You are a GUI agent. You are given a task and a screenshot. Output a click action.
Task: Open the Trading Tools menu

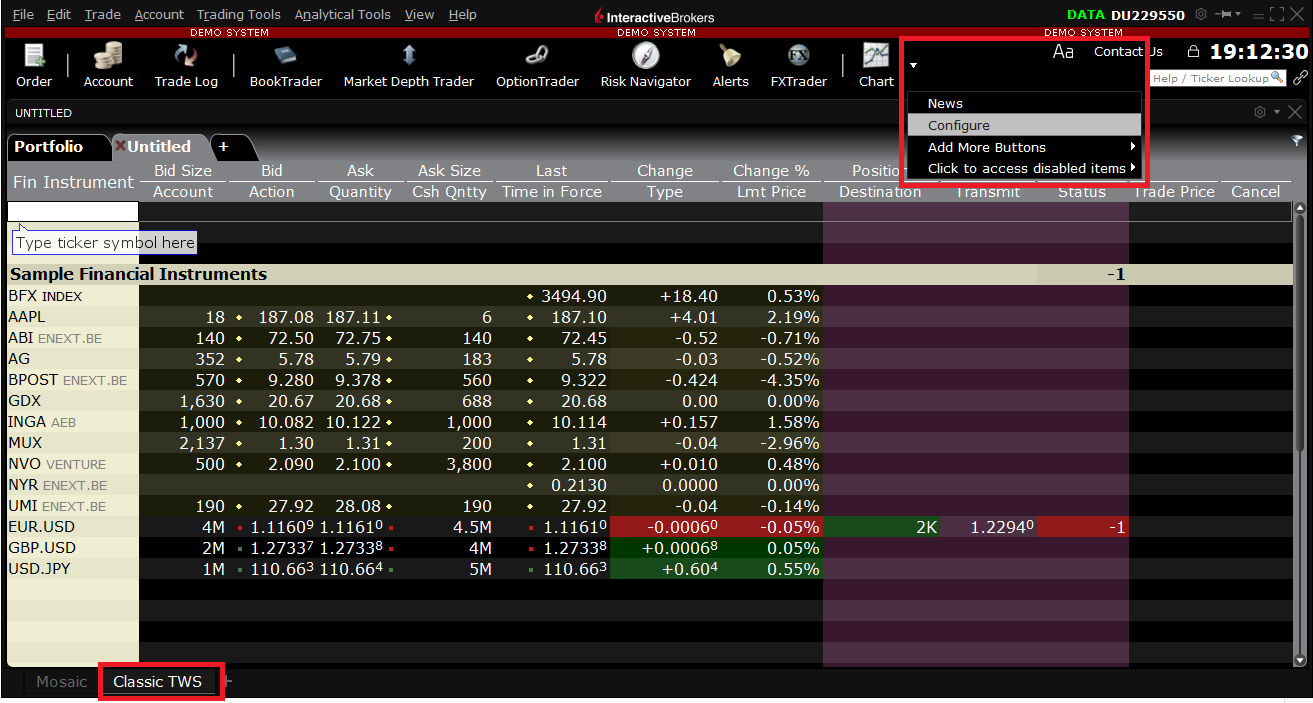[239, 15]
